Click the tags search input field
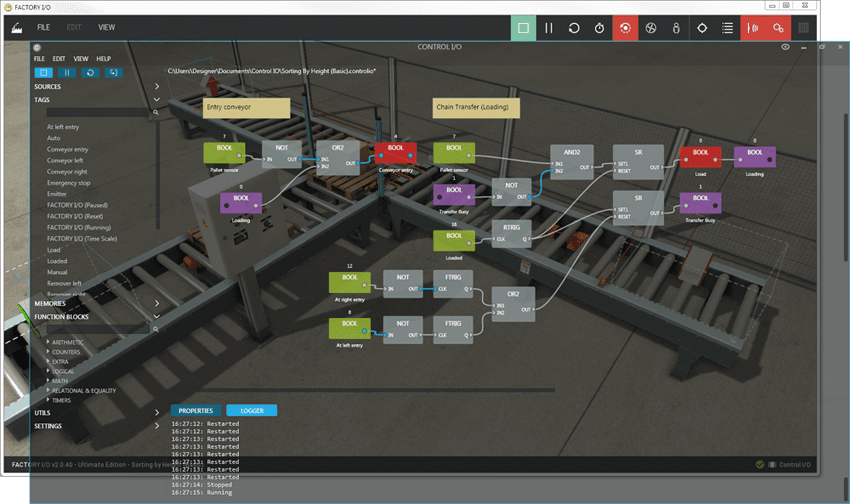Image resolution: width=850 pixels, height=504 pixels. 99,112
